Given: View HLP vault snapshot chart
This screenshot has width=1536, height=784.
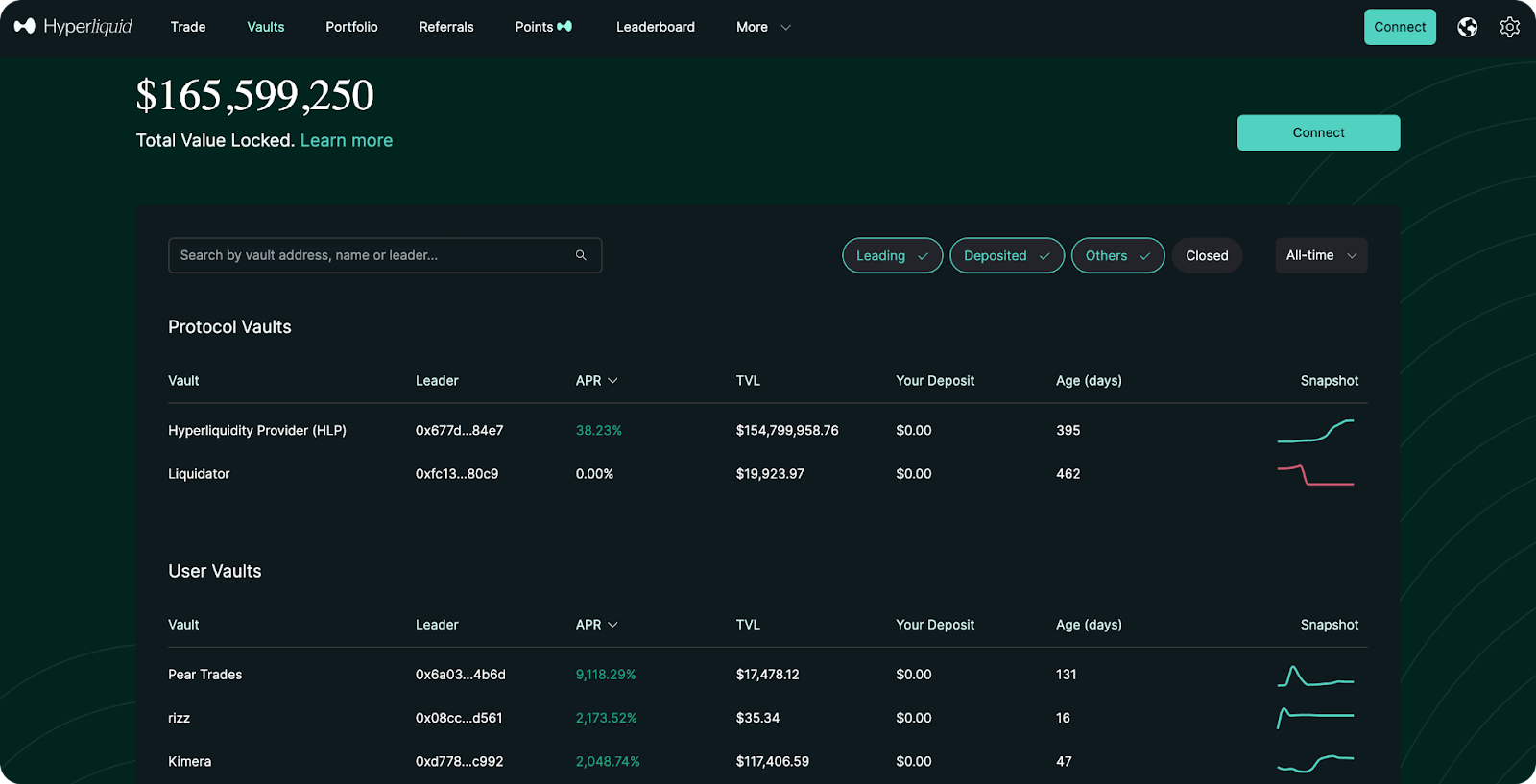Looking at the screenshot, I should click(x=1315, y=431).
